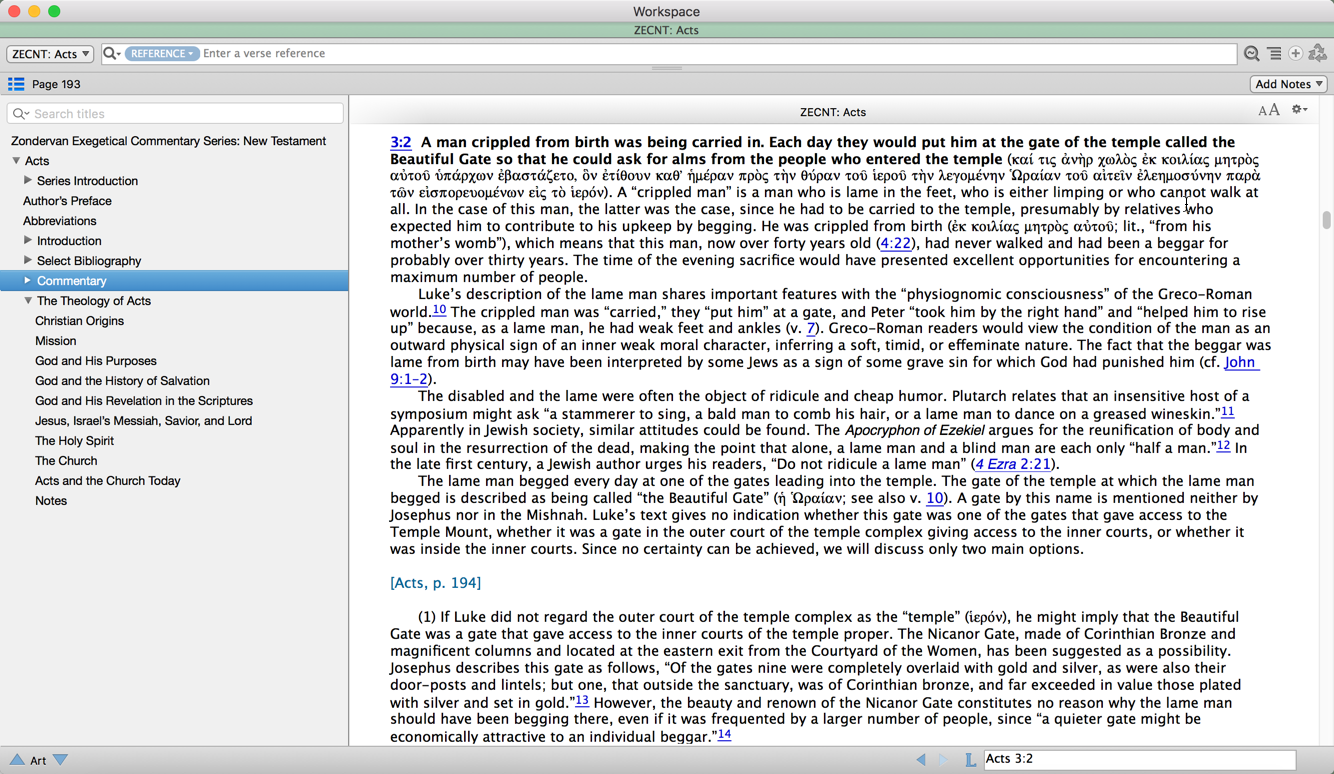Viewport: 1334px width, 774px height.
Task: Click the Page 193 label
Action: (x=56, y=84)
